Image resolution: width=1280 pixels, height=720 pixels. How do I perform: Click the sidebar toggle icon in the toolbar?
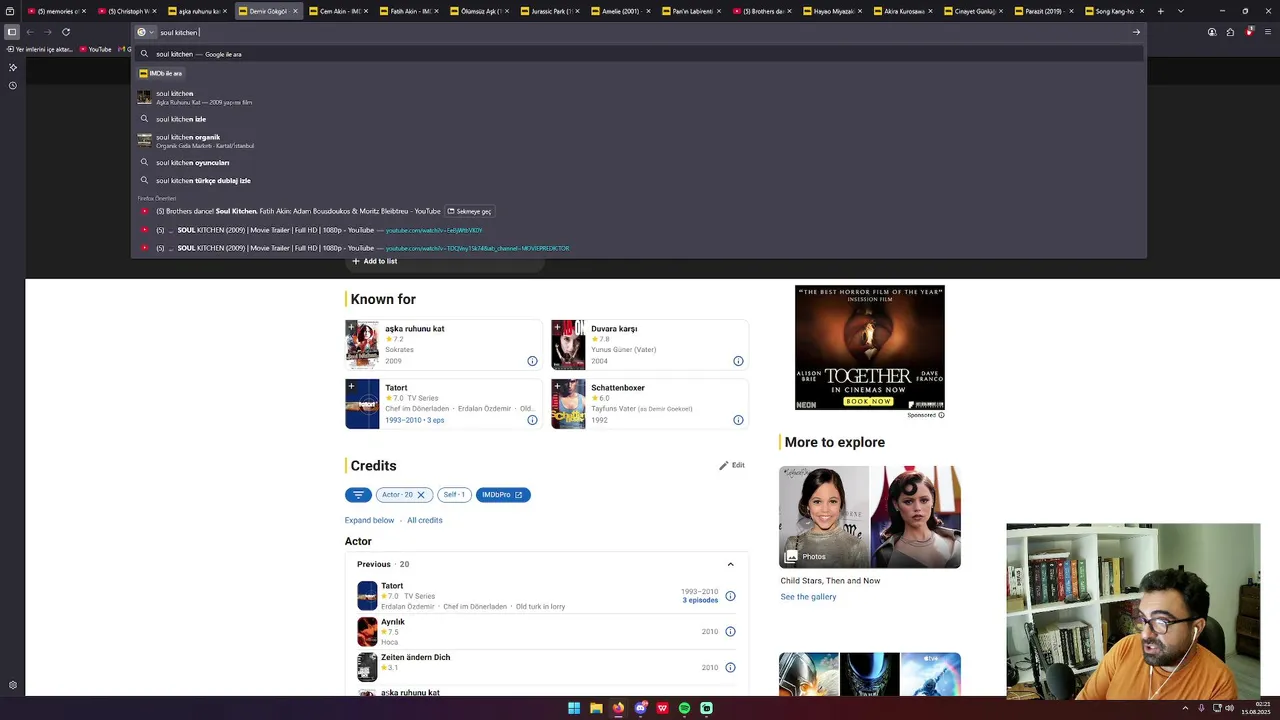pyautogui.click(x=12, y=32)
